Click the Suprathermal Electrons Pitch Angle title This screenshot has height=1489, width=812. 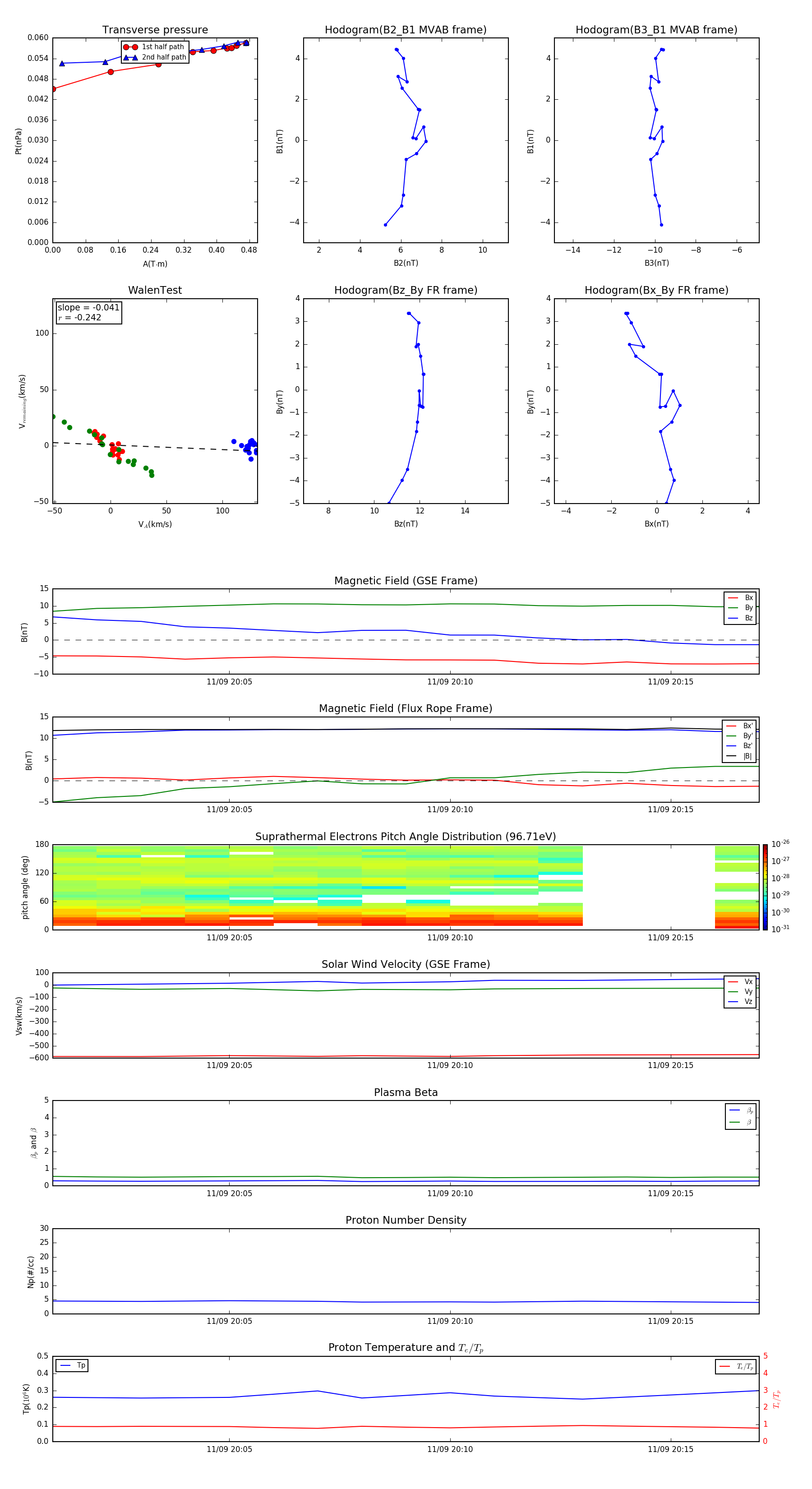[x=406, y=837]
